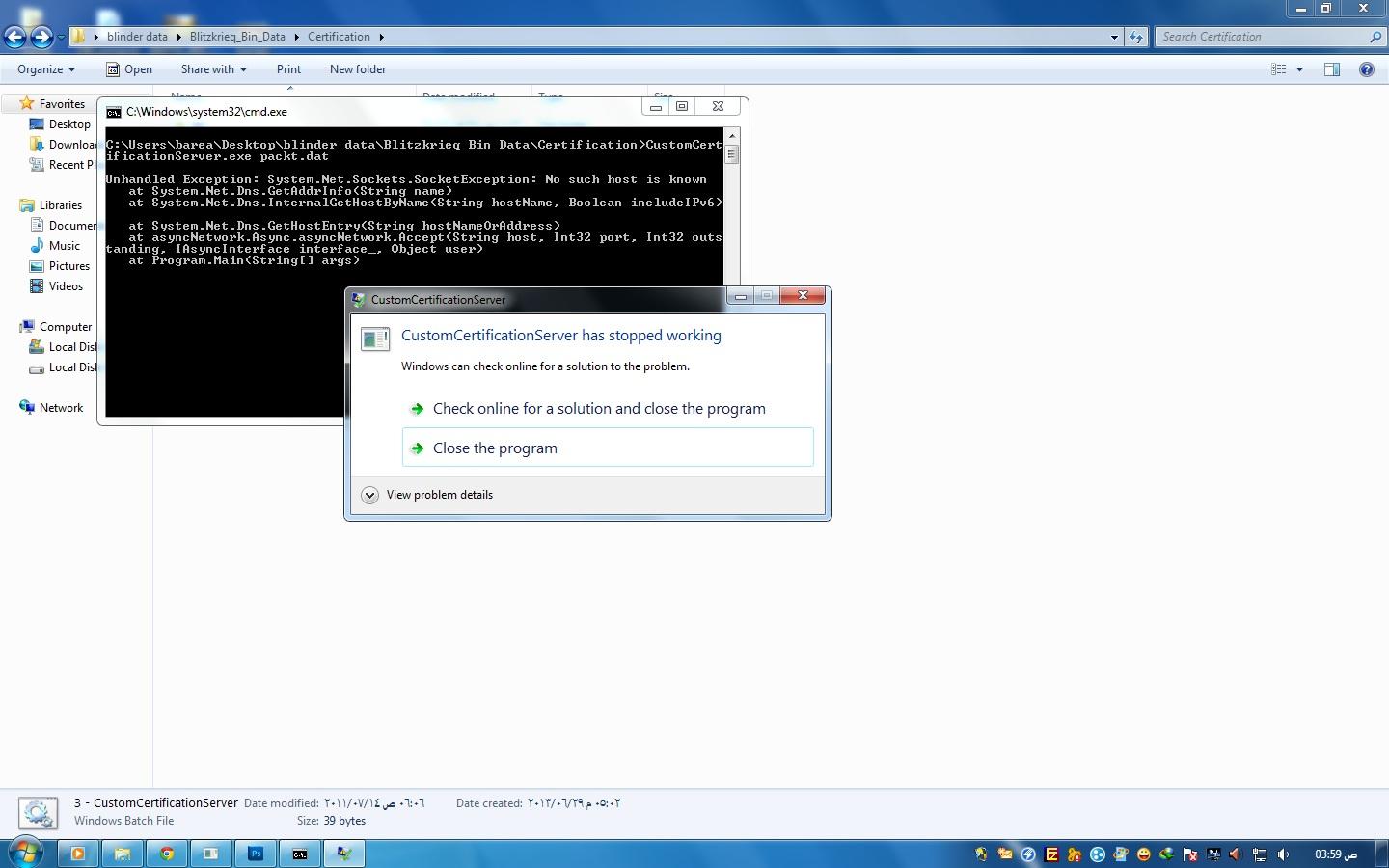Click the FileZilla tray icon

click(x=1052, y=854)
